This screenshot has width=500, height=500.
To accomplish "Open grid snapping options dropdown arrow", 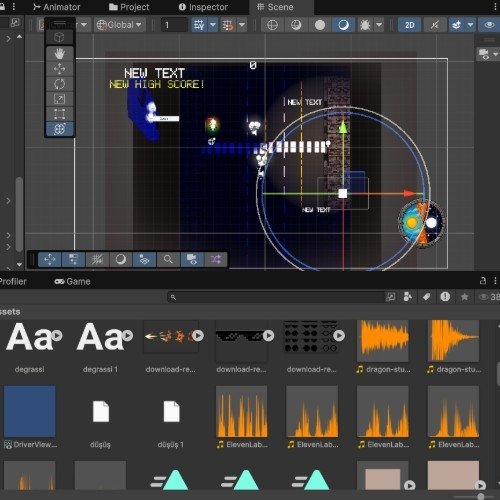I will (242, 25).
